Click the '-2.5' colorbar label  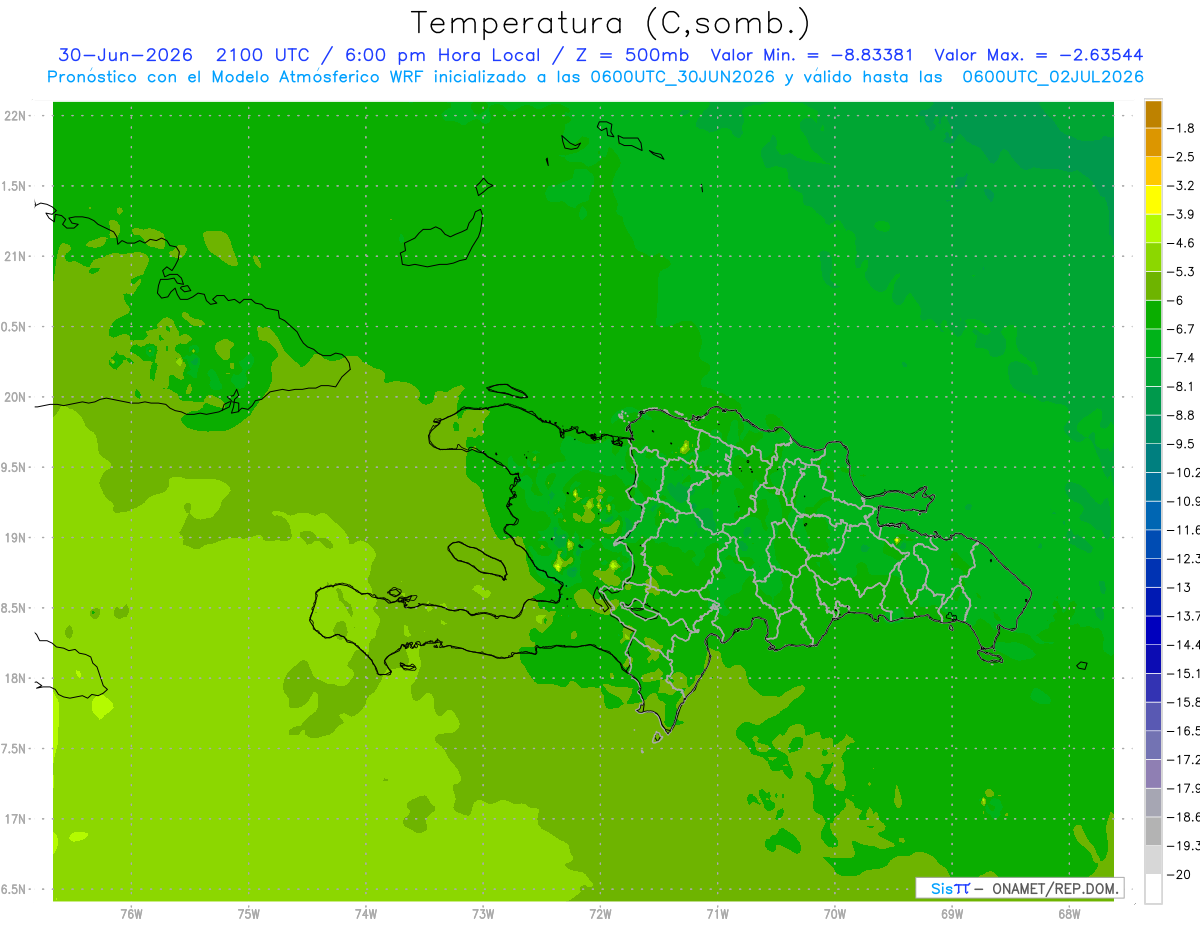coord(1182,157)
